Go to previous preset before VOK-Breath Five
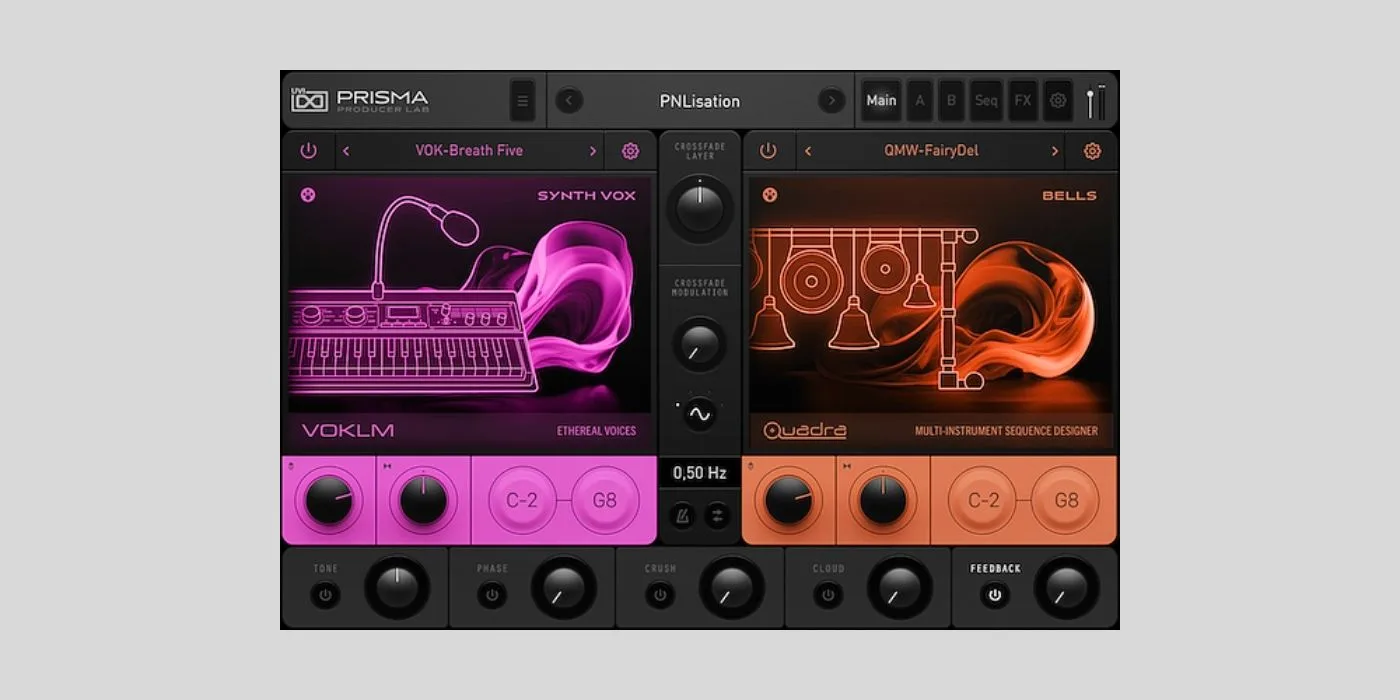 point(346,151)
